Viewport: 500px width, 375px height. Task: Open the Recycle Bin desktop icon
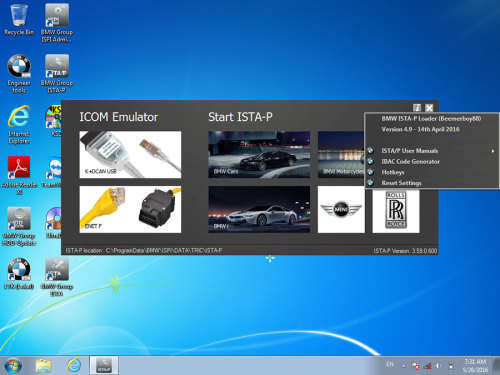(19, 19)
